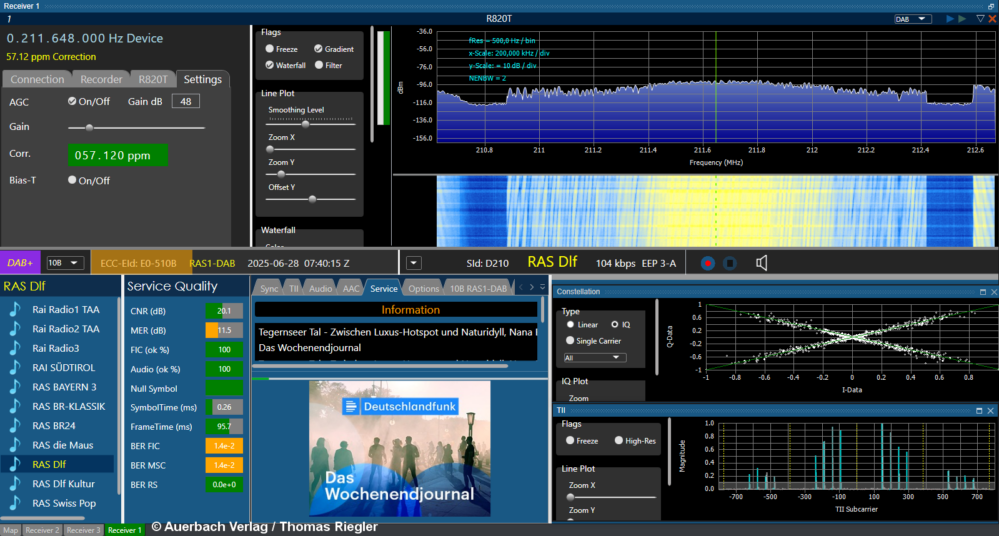
Task: Click the music note icon for Rai Radio2 TAA
Action: (15, 329)
